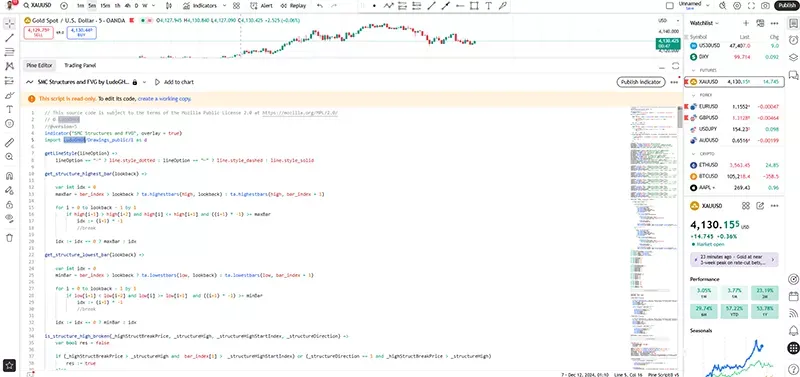The image size is (800, 377).
Task: Click the compare or add symbol plus icon
Action: pos(64,6)
